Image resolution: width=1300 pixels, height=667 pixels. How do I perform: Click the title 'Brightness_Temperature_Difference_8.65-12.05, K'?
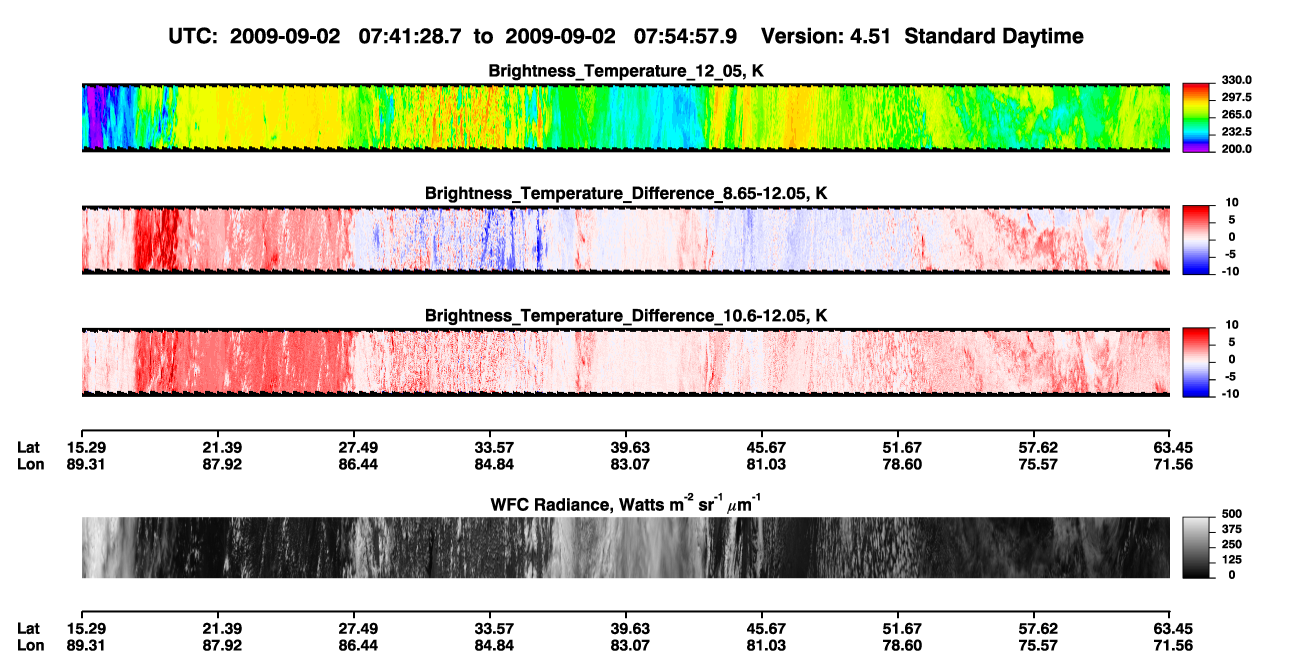(x=626, y=193)
